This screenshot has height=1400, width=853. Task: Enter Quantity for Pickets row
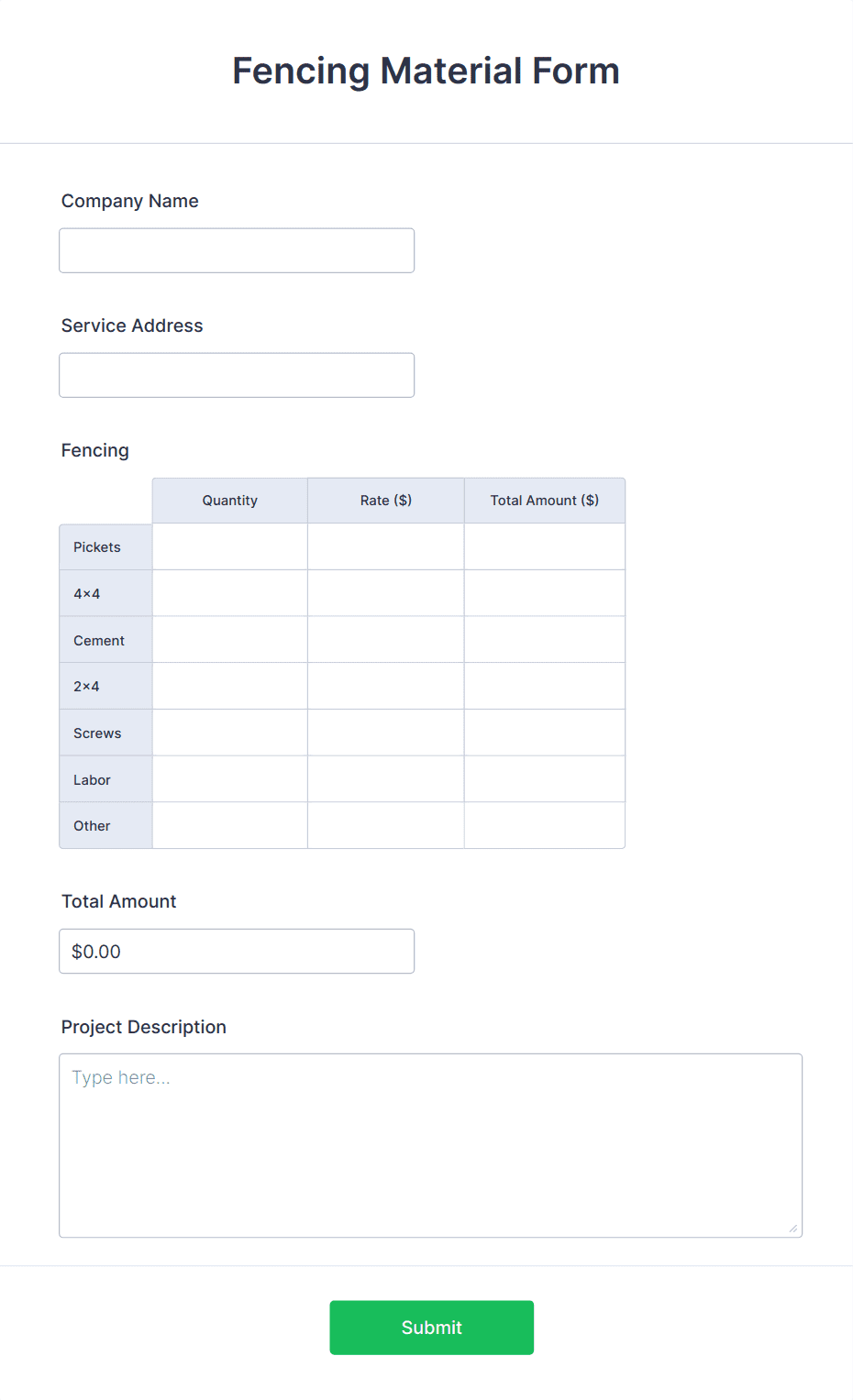(229, 546)
